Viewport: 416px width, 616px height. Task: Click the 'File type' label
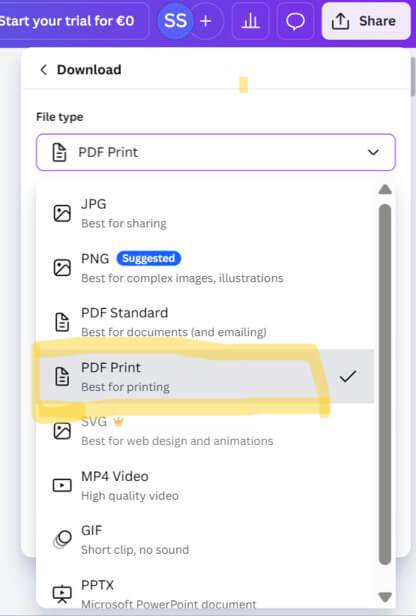[x=60, y=117]
